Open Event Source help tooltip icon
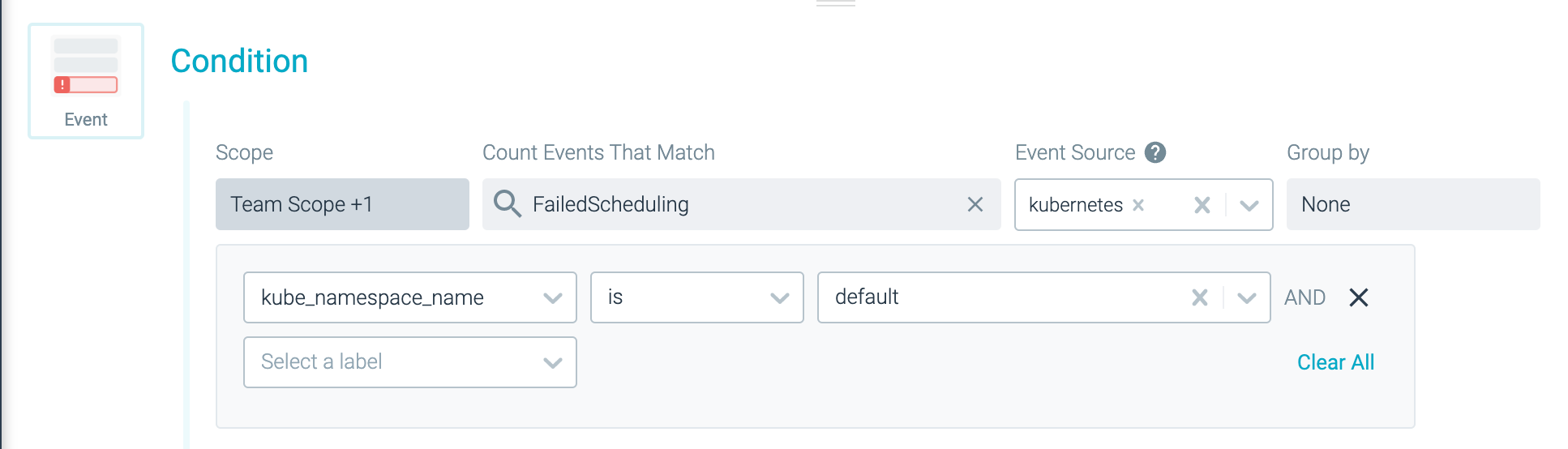 point(1155,152)
